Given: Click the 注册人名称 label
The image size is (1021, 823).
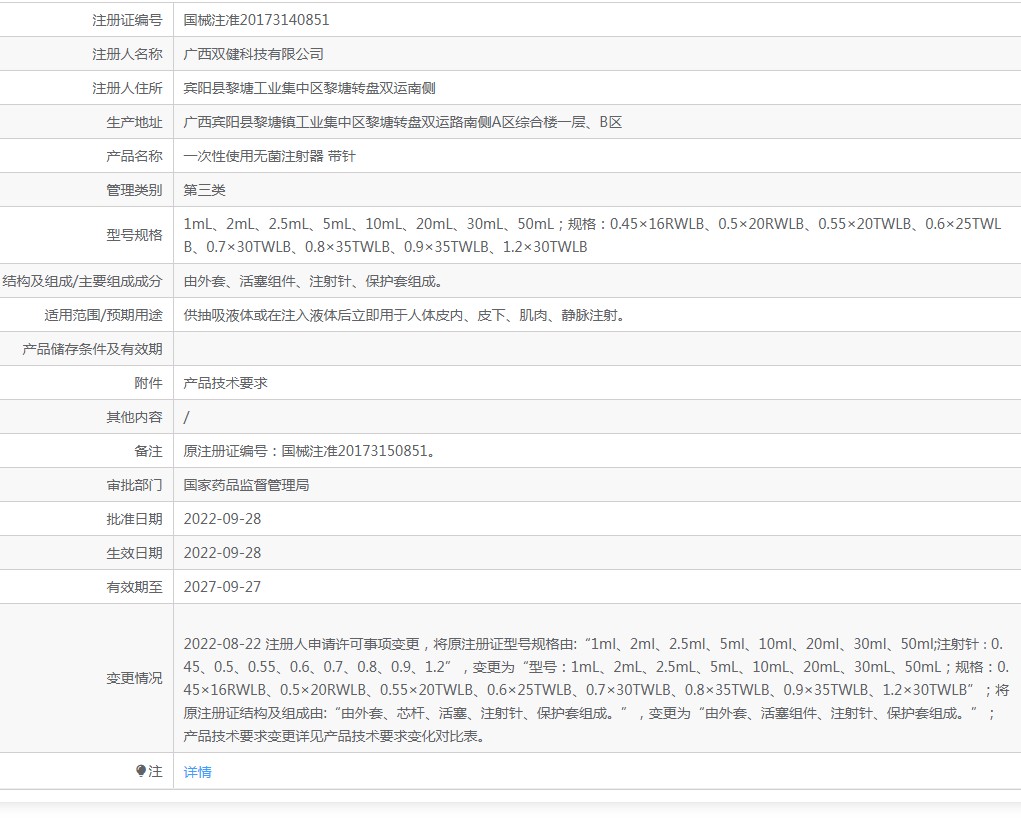Looking at the screenshot, I should 127,54.
